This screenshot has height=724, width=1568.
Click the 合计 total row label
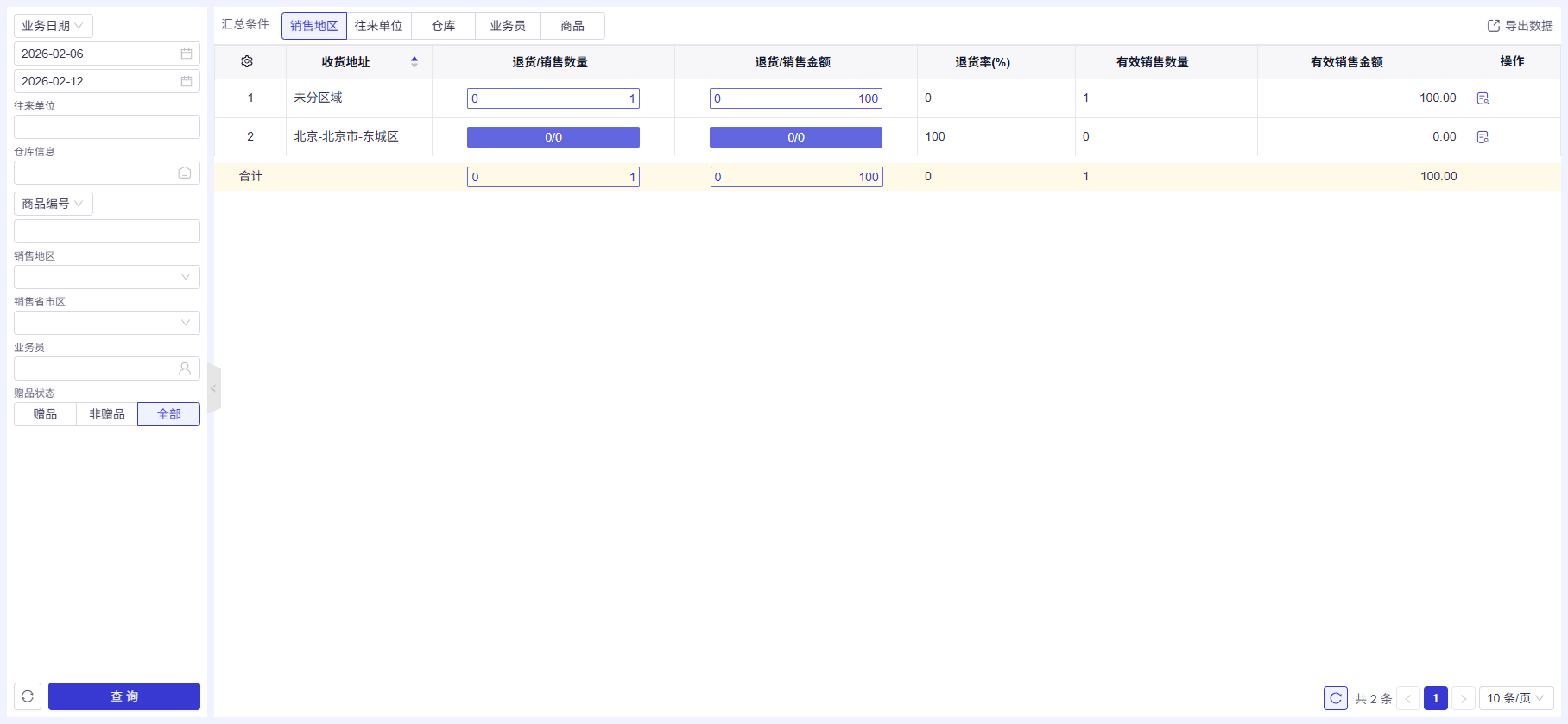click(250, 176)
